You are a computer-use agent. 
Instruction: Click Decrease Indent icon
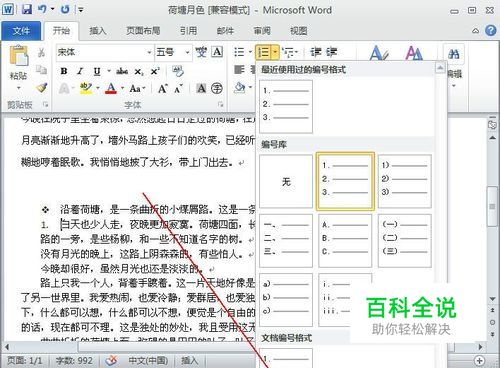316,52
